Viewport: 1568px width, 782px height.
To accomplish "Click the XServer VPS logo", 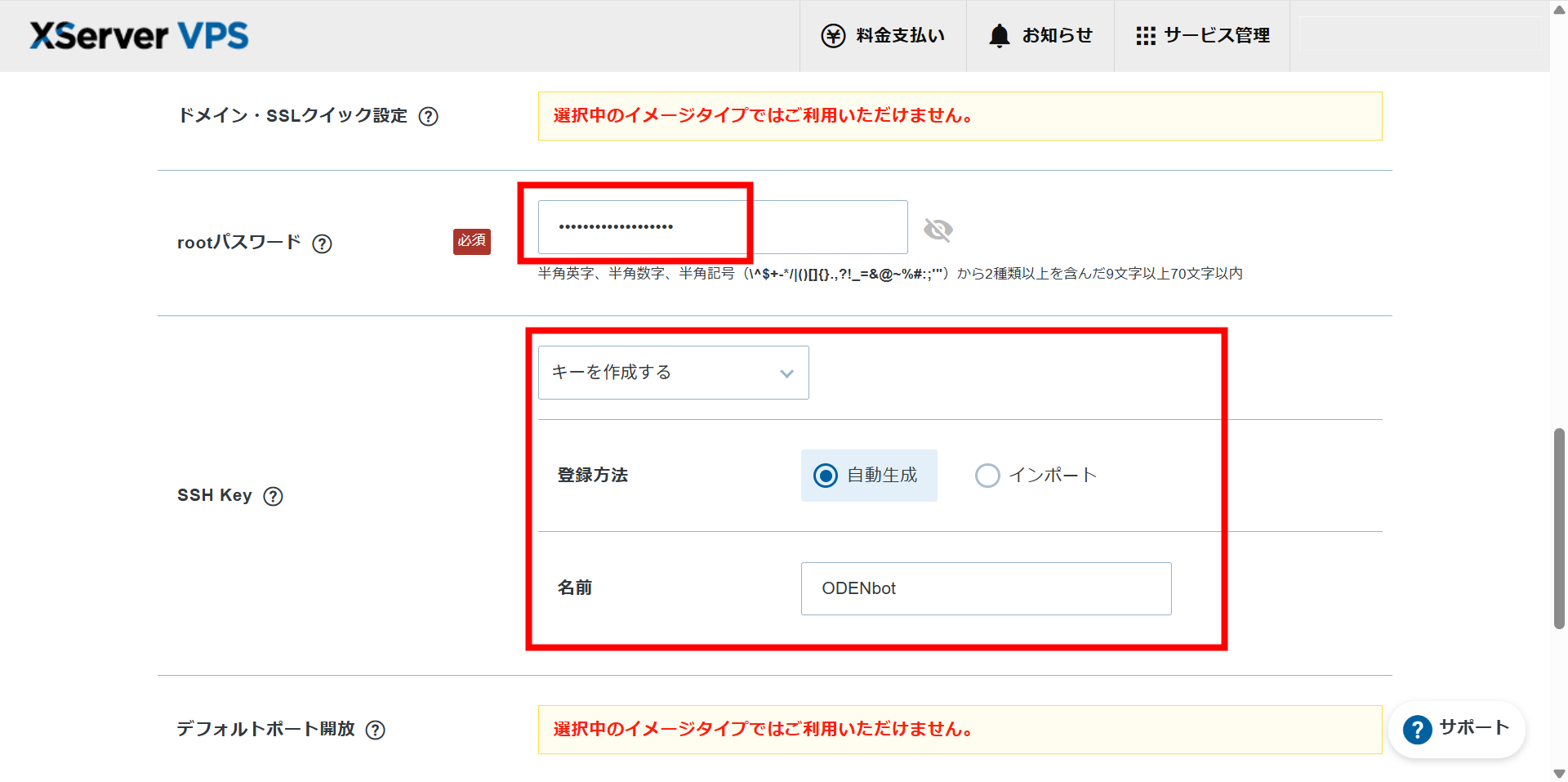I will pos(139,36).
